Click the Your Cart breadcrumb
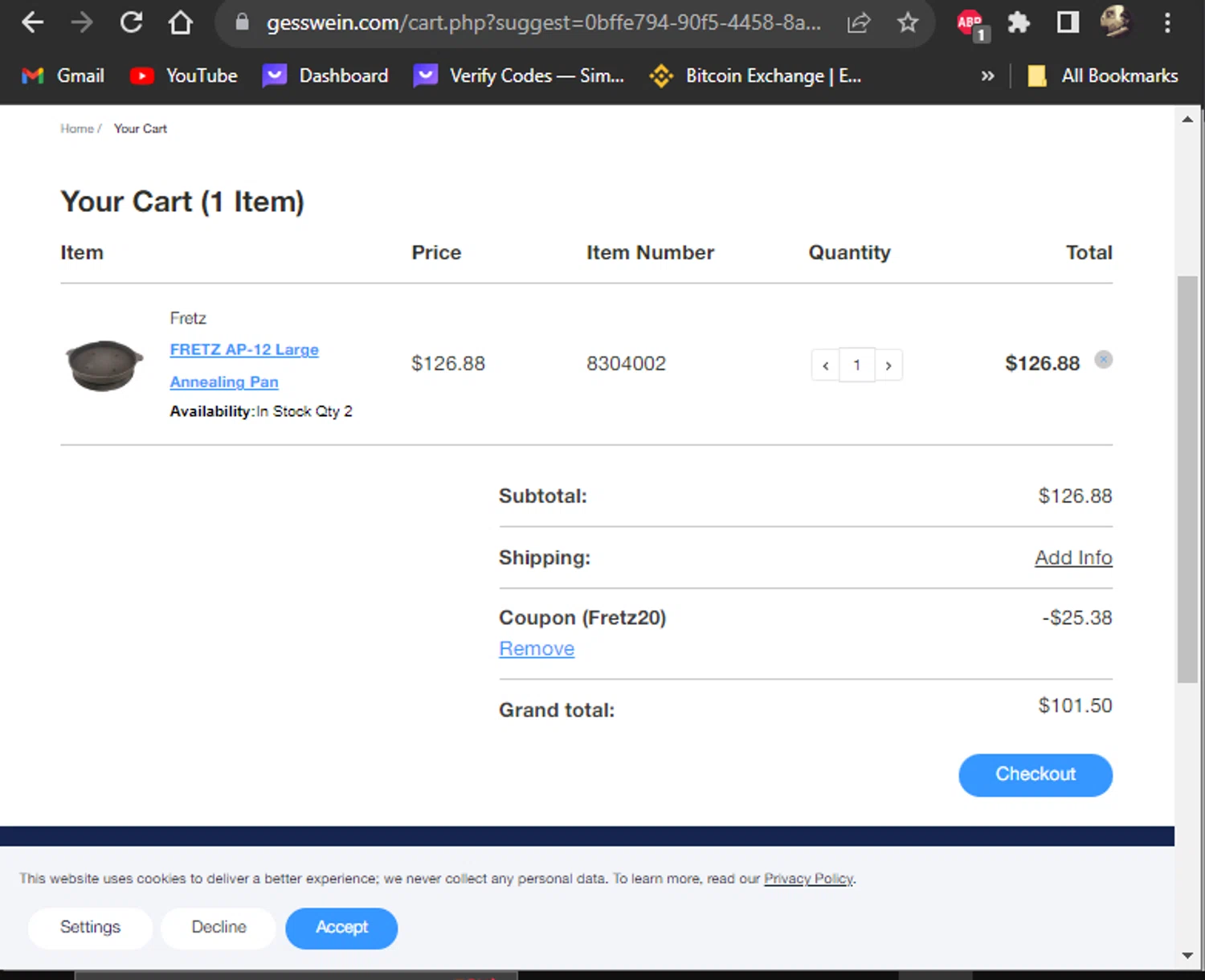This screenshot has height=980, width=1205. click(x=141, y=129)
